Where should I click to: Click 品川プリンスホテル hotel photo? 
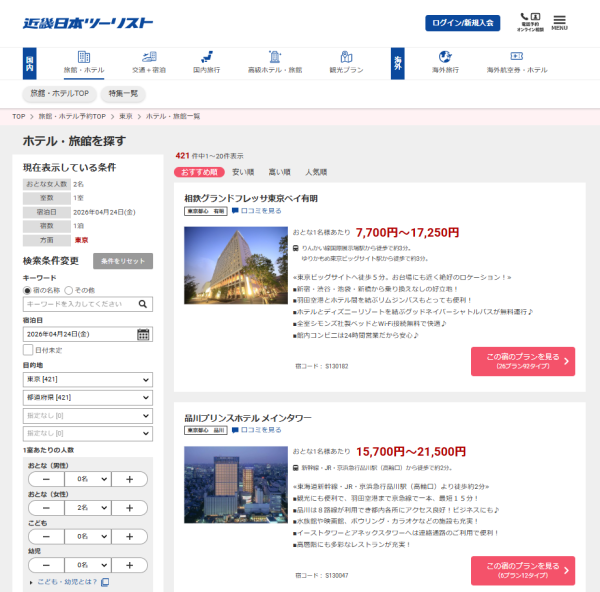click(236, 485)
